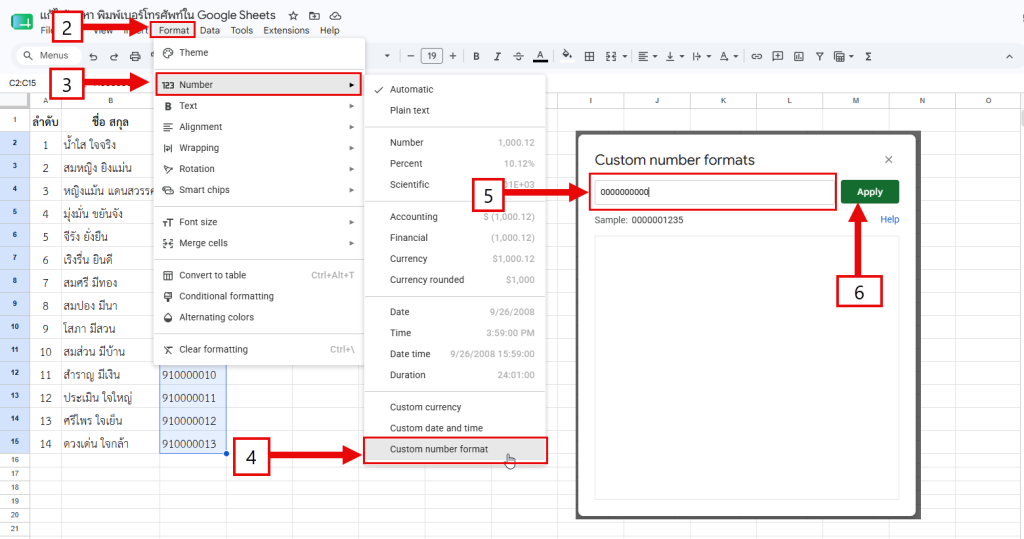Viewport: 1024px width, 539px height.
Task: Star the spreadsheet document
Action: [x=293, y=16]
